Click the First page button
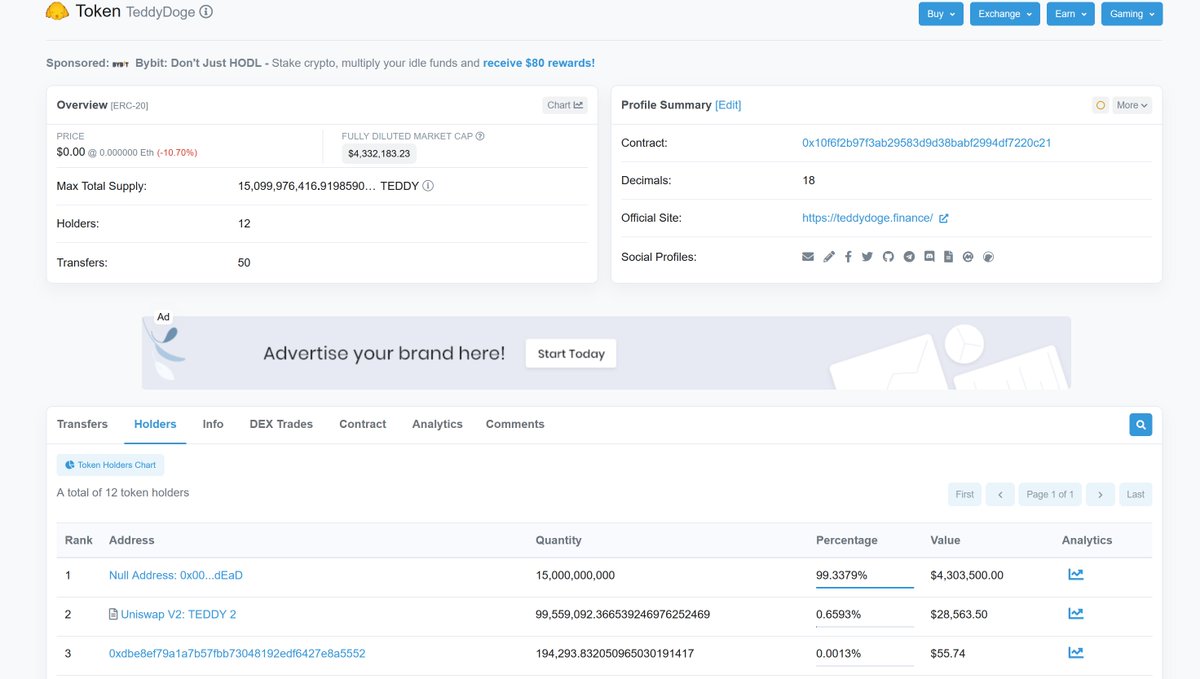 pyautogui.click(x=964, y=494)
